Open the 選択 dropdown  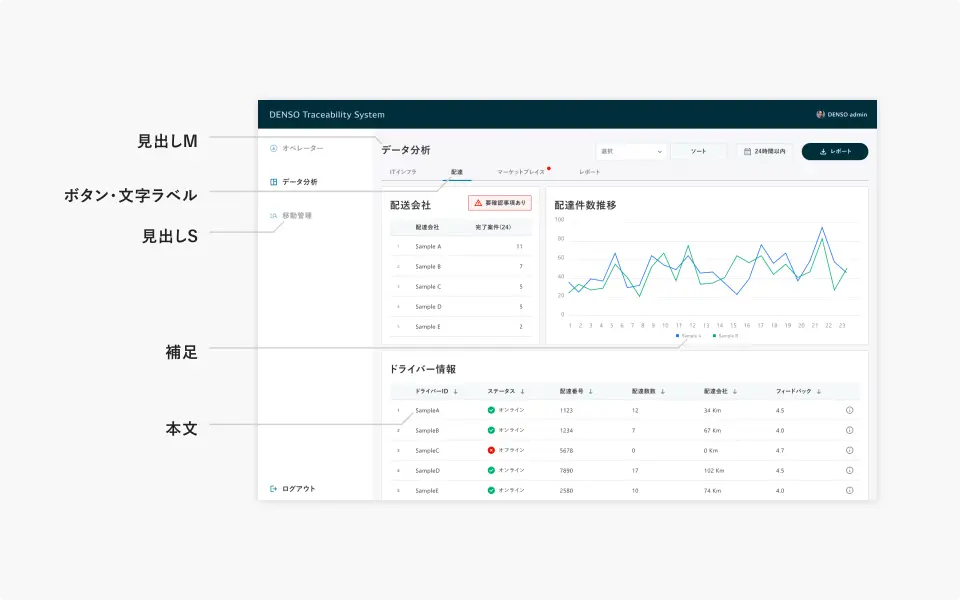coord(631,152)
